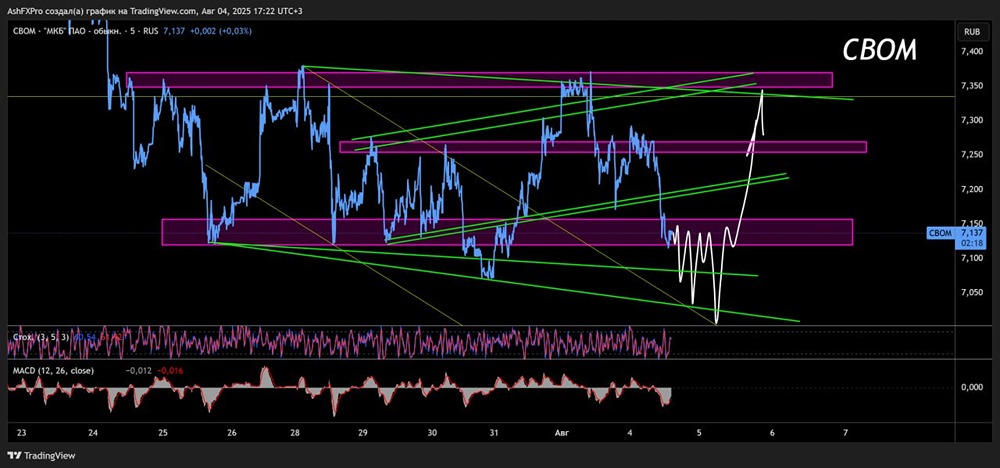Screen dimensions: 1000x468
Task: Click date 29 on the time axis
Action: pyautogui.click(x=363, y=433)
